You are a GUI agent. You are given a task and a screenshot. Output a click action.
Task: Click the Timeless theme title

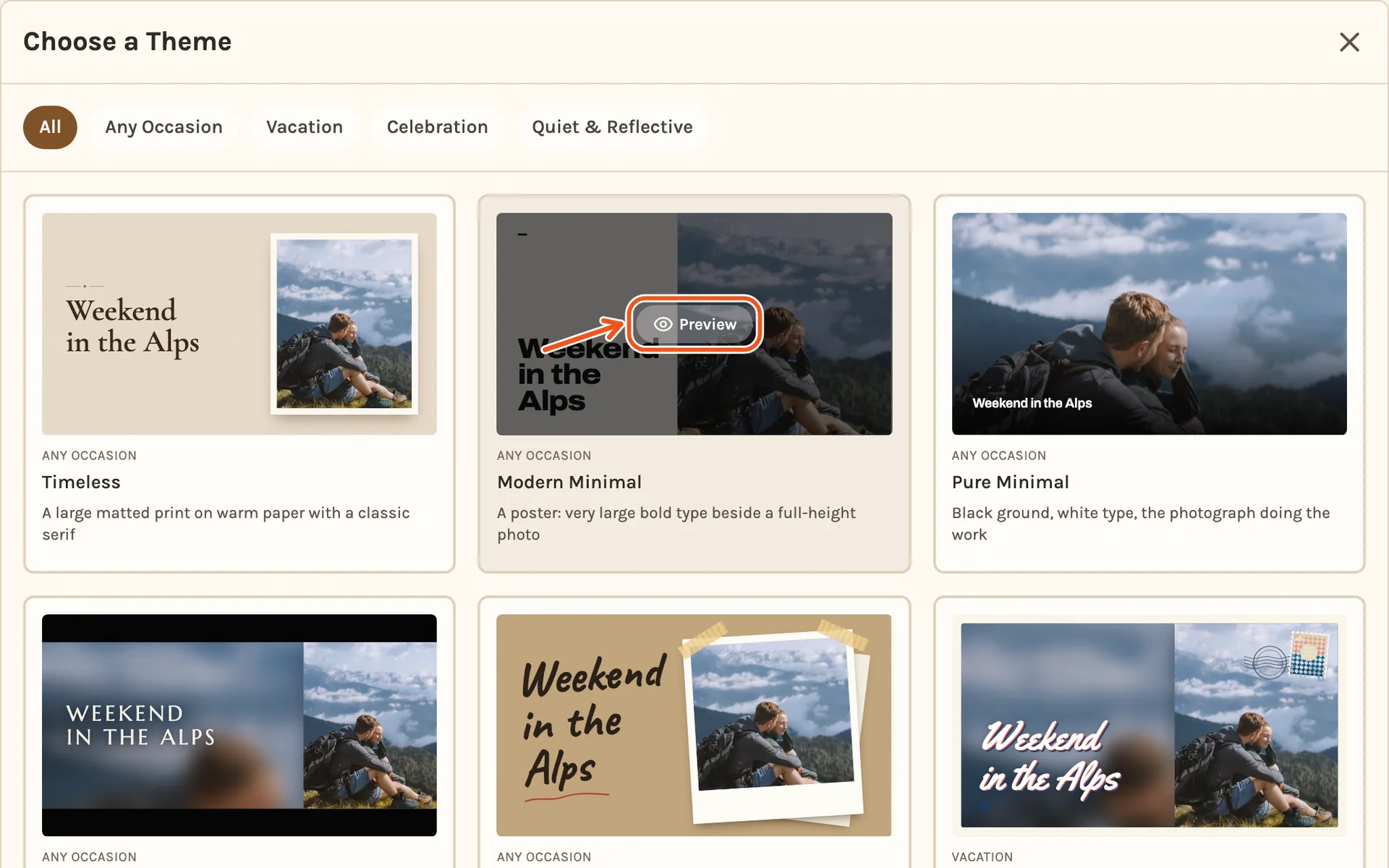[x=81, y=482]
